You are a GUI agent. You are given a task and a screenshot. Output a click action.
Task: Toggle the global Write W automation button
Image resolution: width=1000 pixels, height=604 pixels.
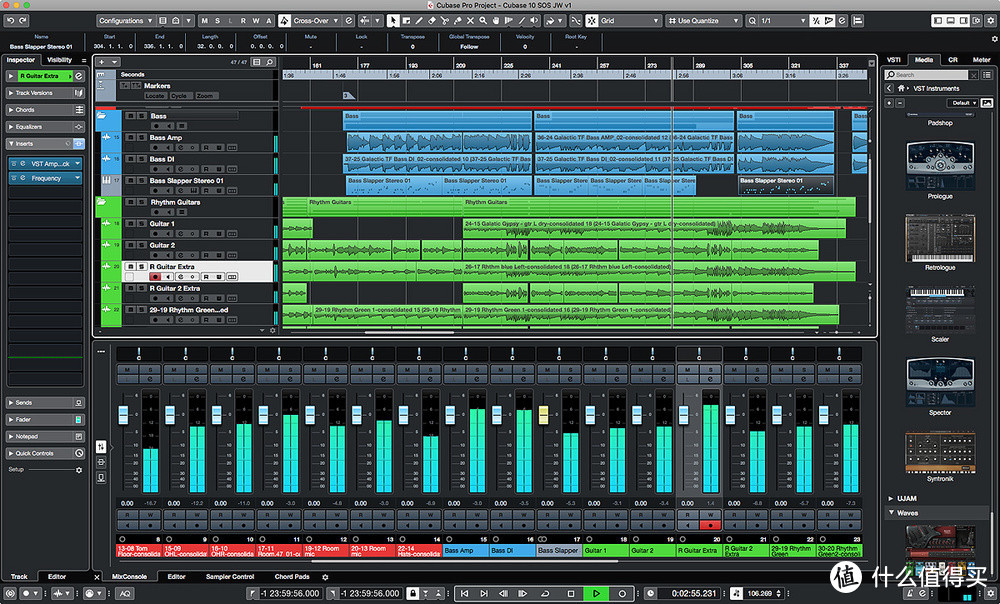[256, 20]
